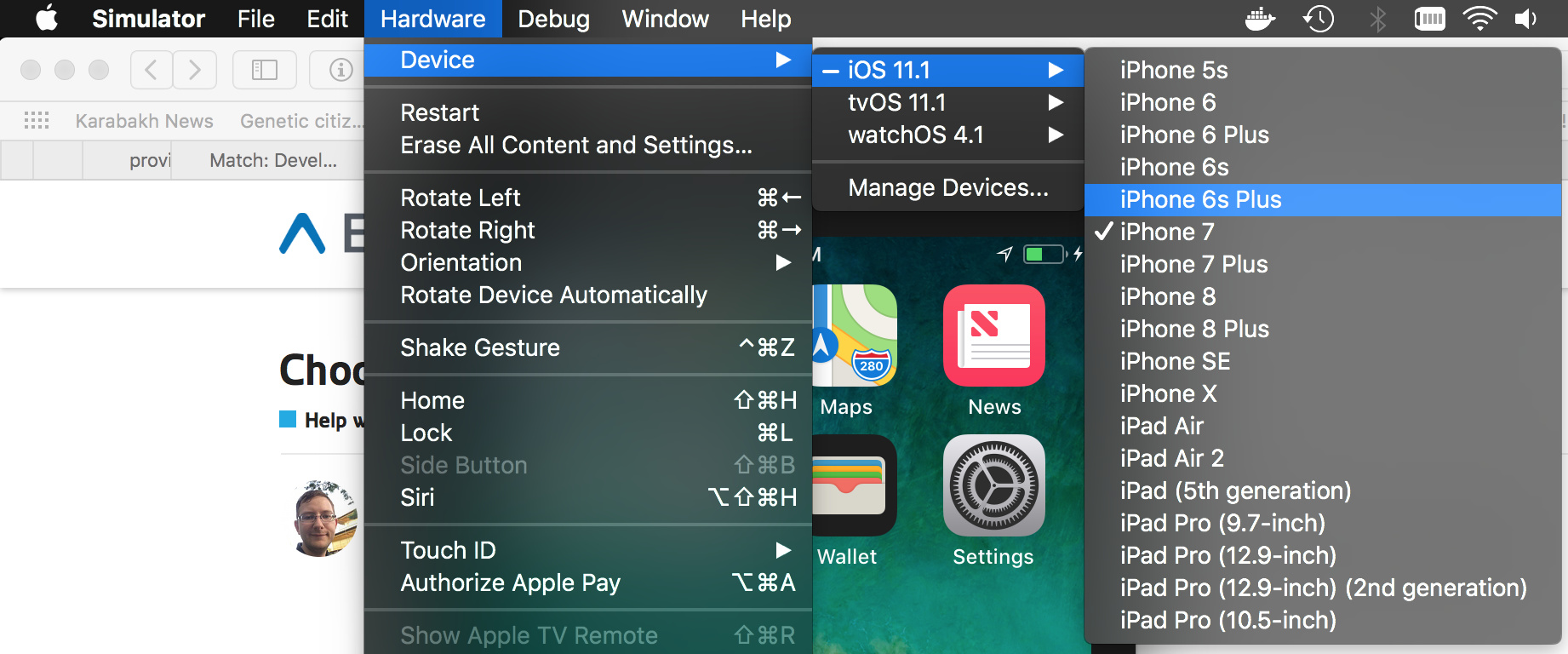Open the Edit menu
1568x654 pixels.
(328, 19)
